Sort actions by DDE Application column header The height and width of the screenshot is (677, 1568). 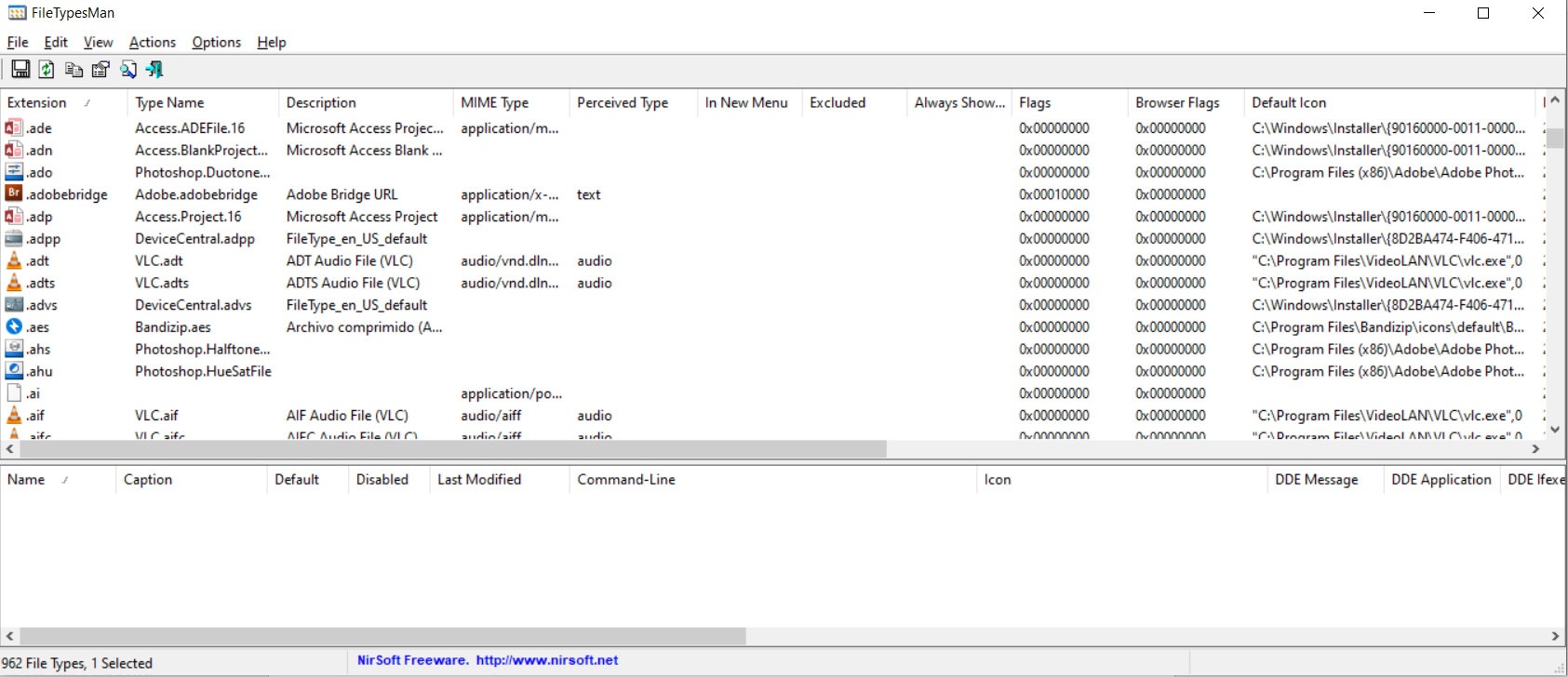point(1441,479)
